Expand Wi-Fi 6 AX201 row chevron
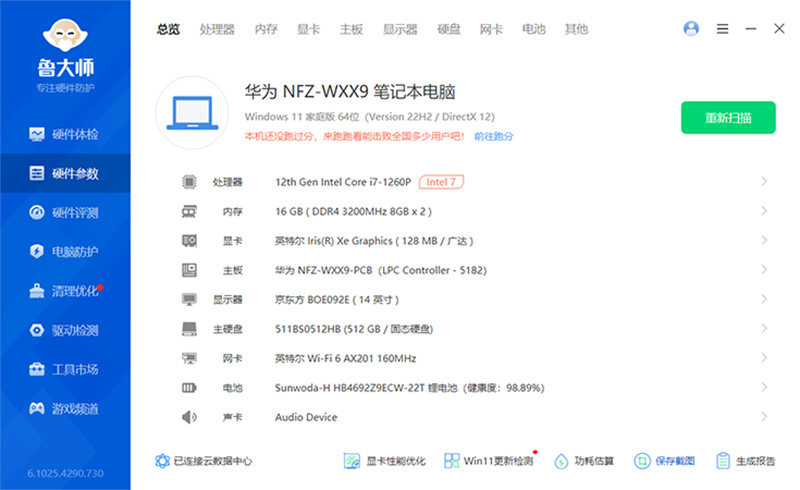Image resolution: width=800 pixels, height=490 pixels. point(764,358)
